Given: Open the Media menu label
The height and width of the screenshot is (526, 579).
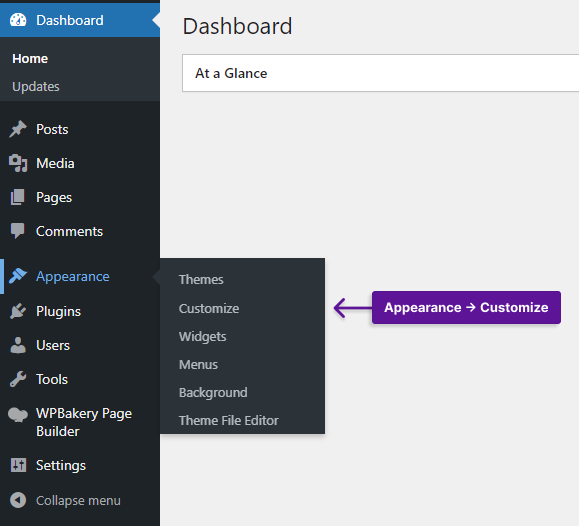Looking at the screenshot, I should click(x=55, y=163).
